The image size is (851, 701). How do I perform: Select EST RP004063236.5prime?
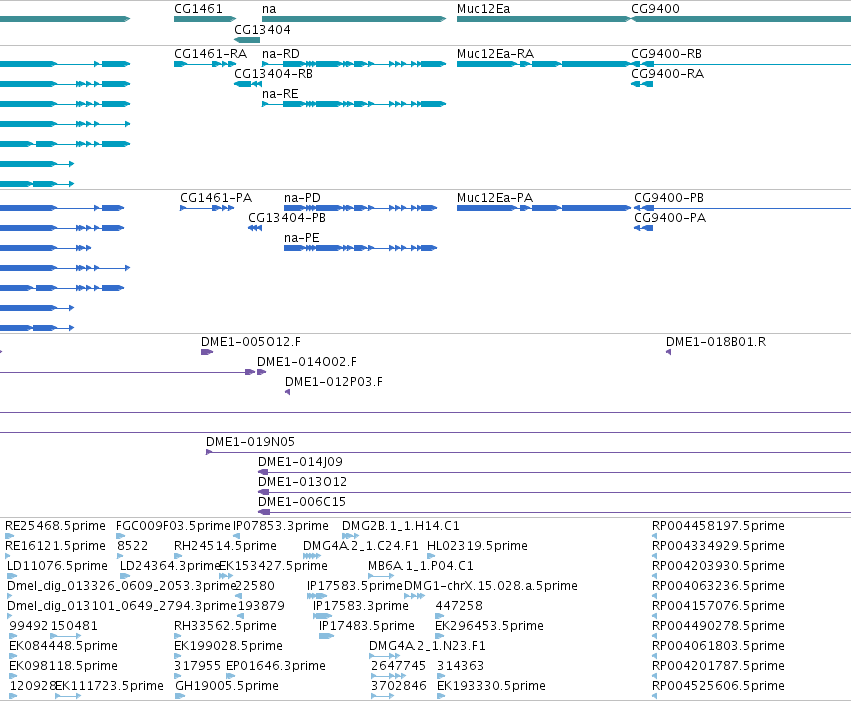click(718, 586)
